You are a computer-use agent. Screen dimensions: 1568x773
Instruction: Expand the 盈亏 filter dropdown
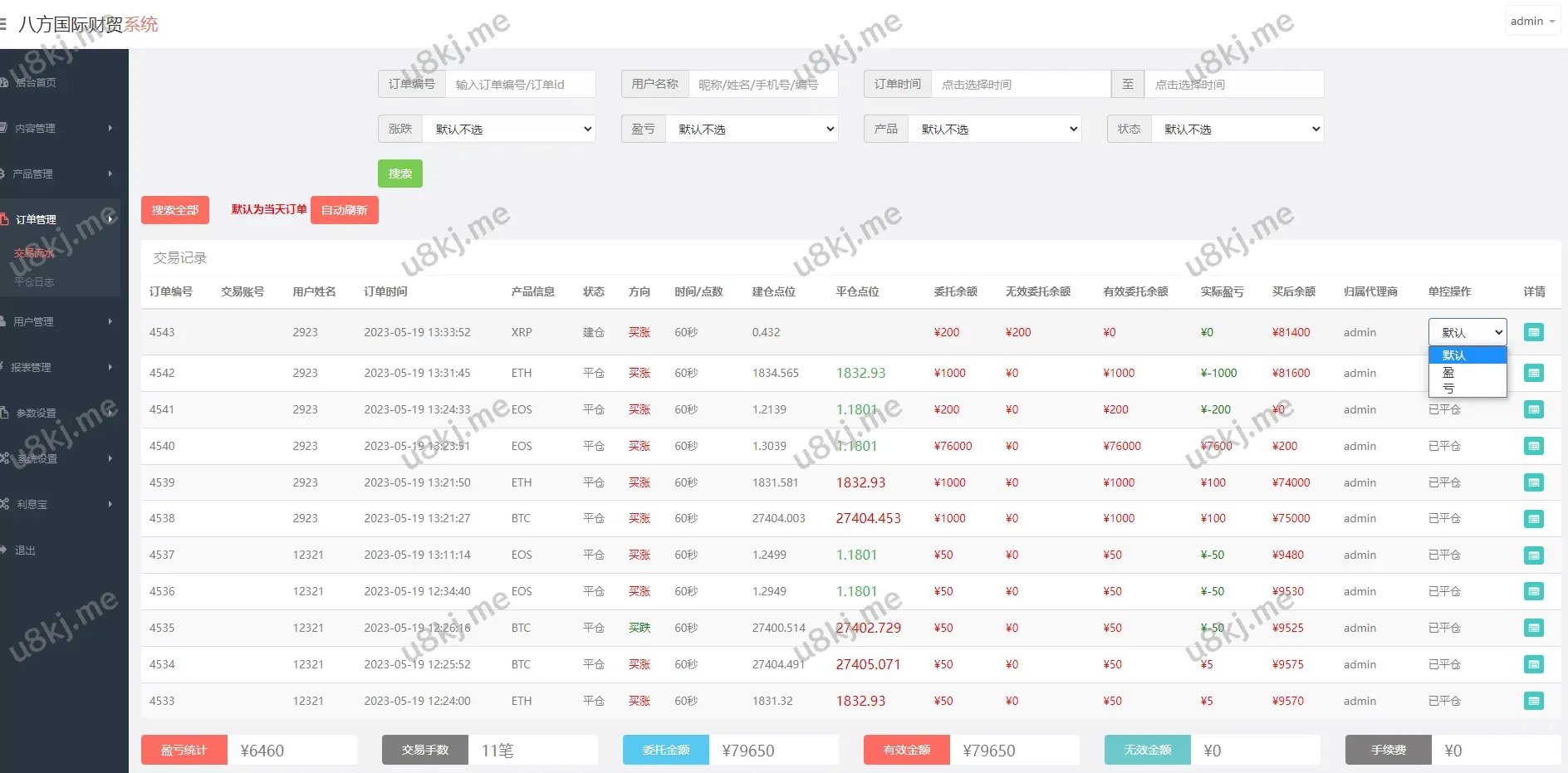click(751, 129)
